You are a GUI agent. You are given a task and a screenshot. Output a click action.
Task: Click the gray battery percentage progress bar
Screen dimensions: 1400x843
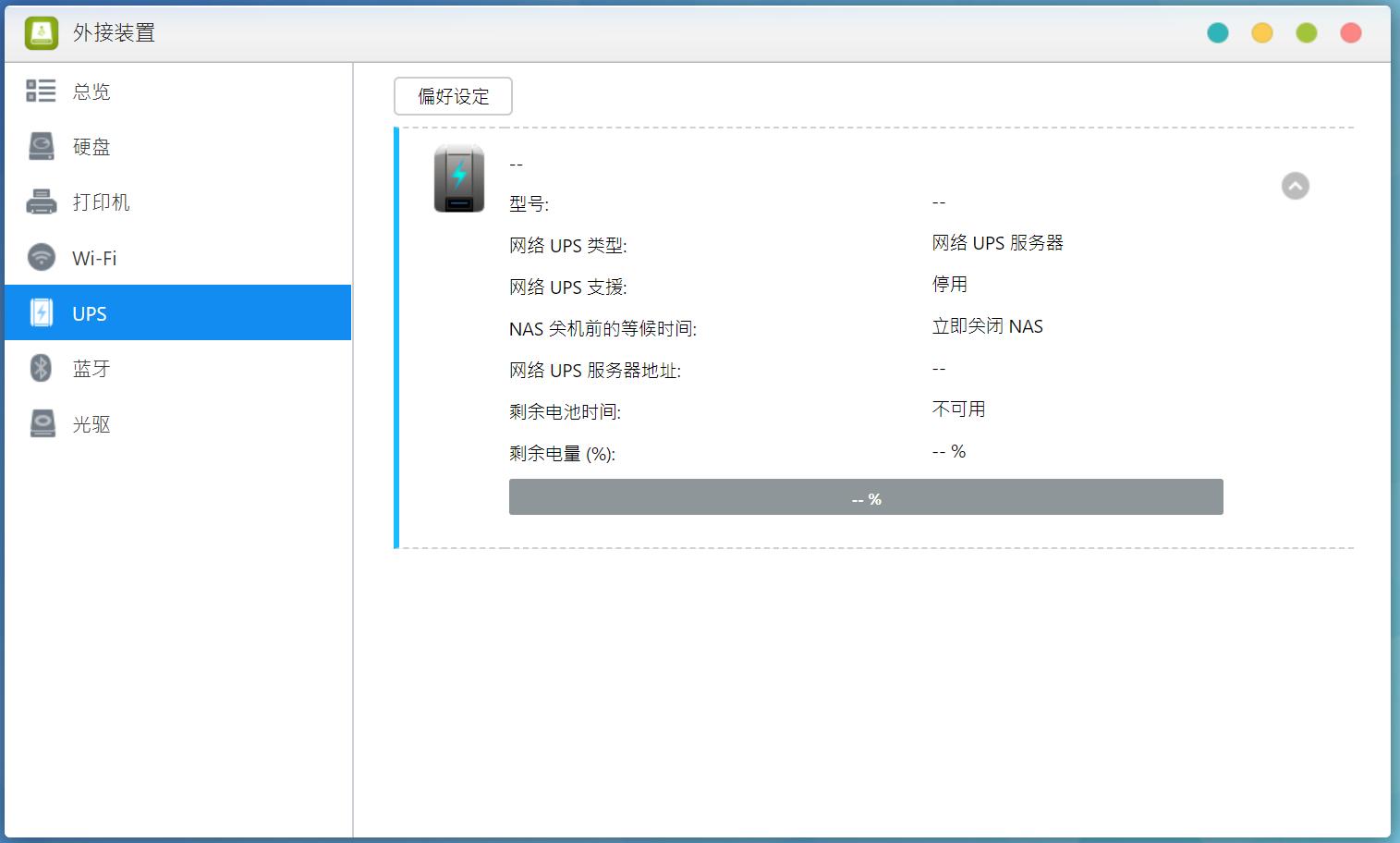(x=865, y=496)
